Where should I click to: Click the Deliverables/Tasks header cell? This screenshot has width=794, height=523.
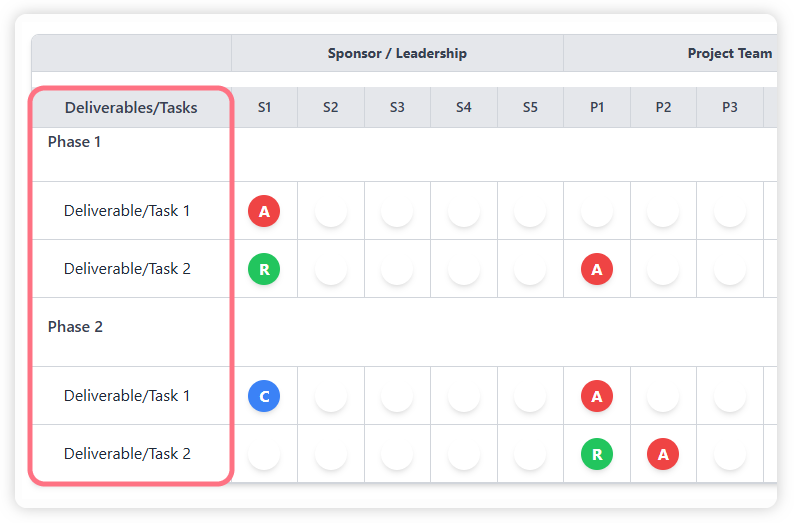point(131,108)
